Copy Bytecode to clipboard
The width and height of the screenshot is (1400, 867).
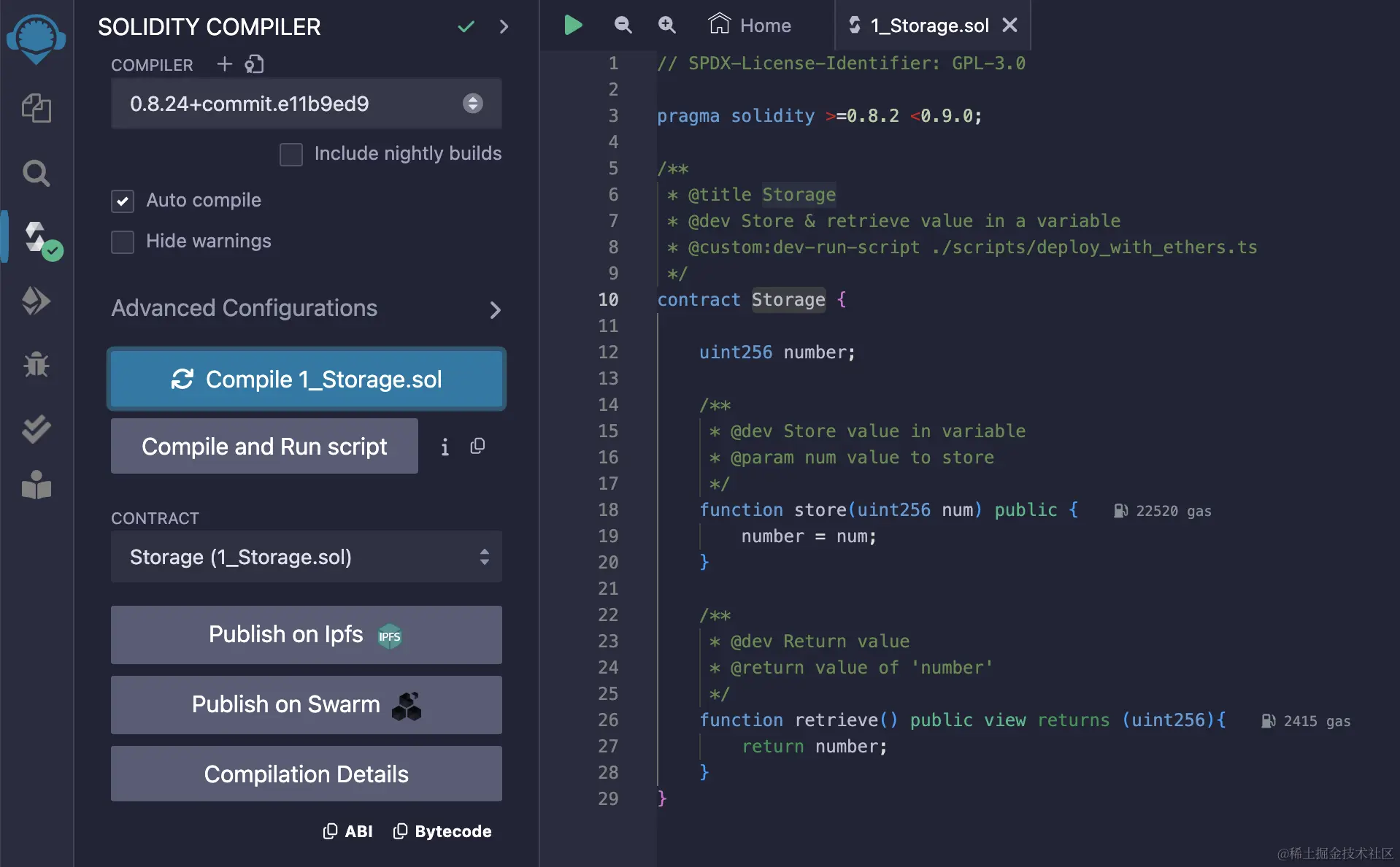pos(442,831)
